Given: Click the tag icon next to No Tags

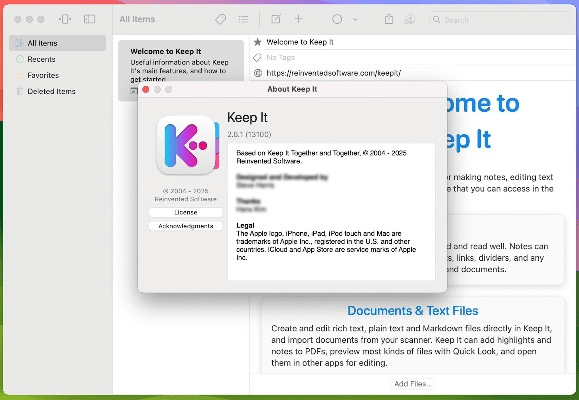Looking at the screenshot, I should point(257,58).
